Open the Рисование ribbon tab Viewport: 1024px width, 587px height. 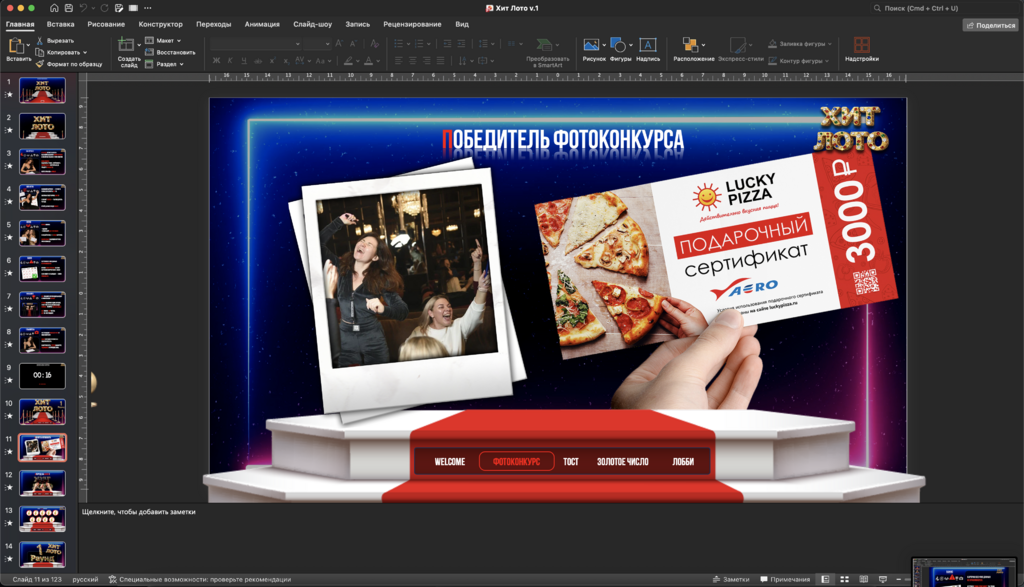[x=106, y=24]
